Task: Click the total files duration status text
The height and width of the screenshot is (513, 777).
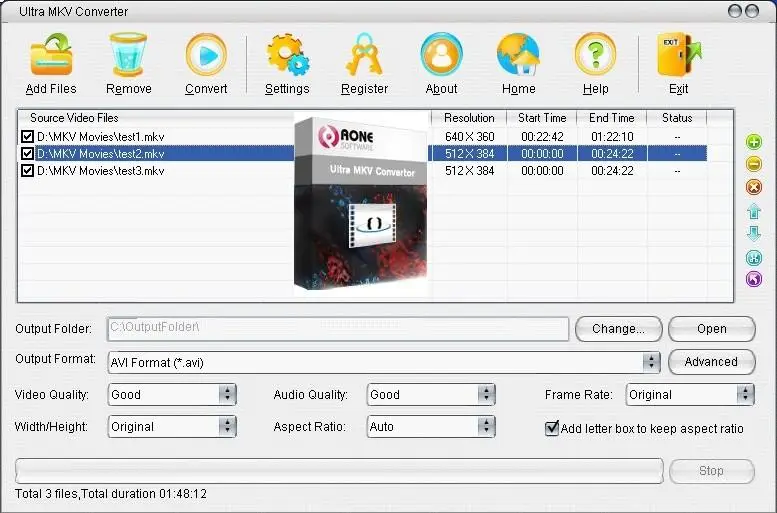Action: tap(111, 494)
